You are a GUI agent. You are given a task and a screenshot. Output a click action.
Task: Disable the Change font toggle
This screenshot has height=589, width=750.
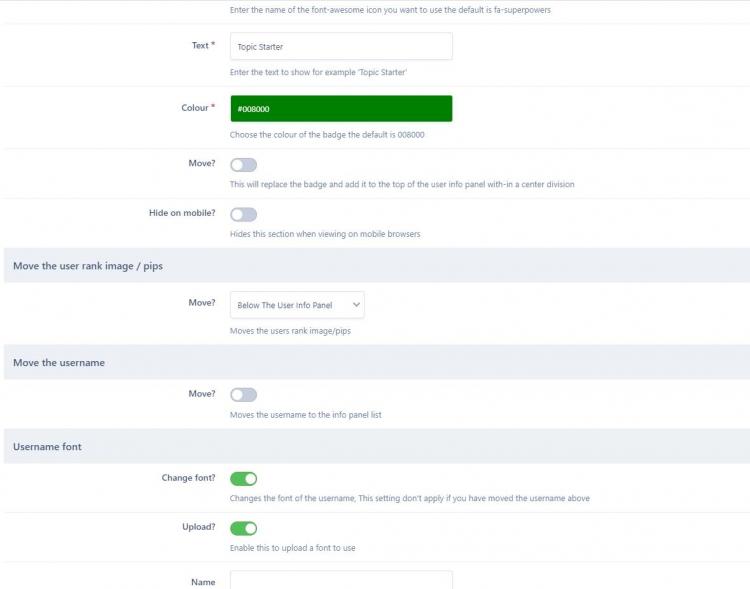click(x=243, y=479)
